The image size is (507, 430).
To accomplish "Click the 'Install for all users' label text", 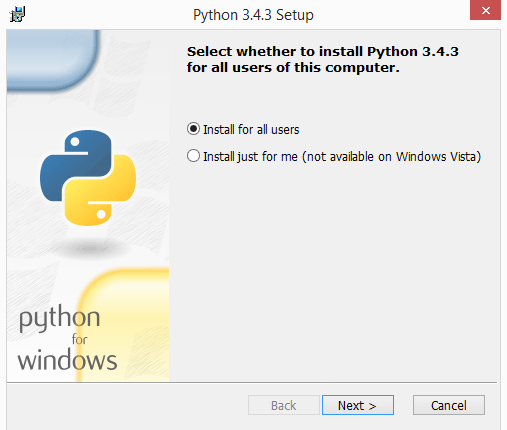I will tap(251, 130).
